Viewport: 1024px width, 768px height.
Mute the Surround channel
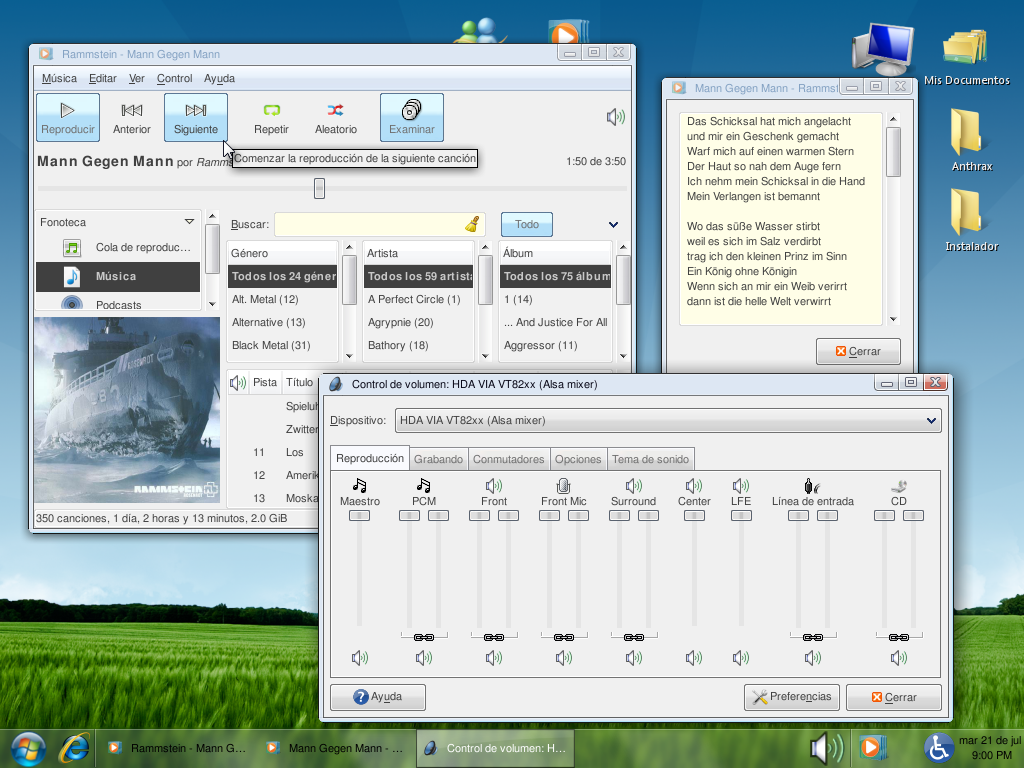coord(633,658)
